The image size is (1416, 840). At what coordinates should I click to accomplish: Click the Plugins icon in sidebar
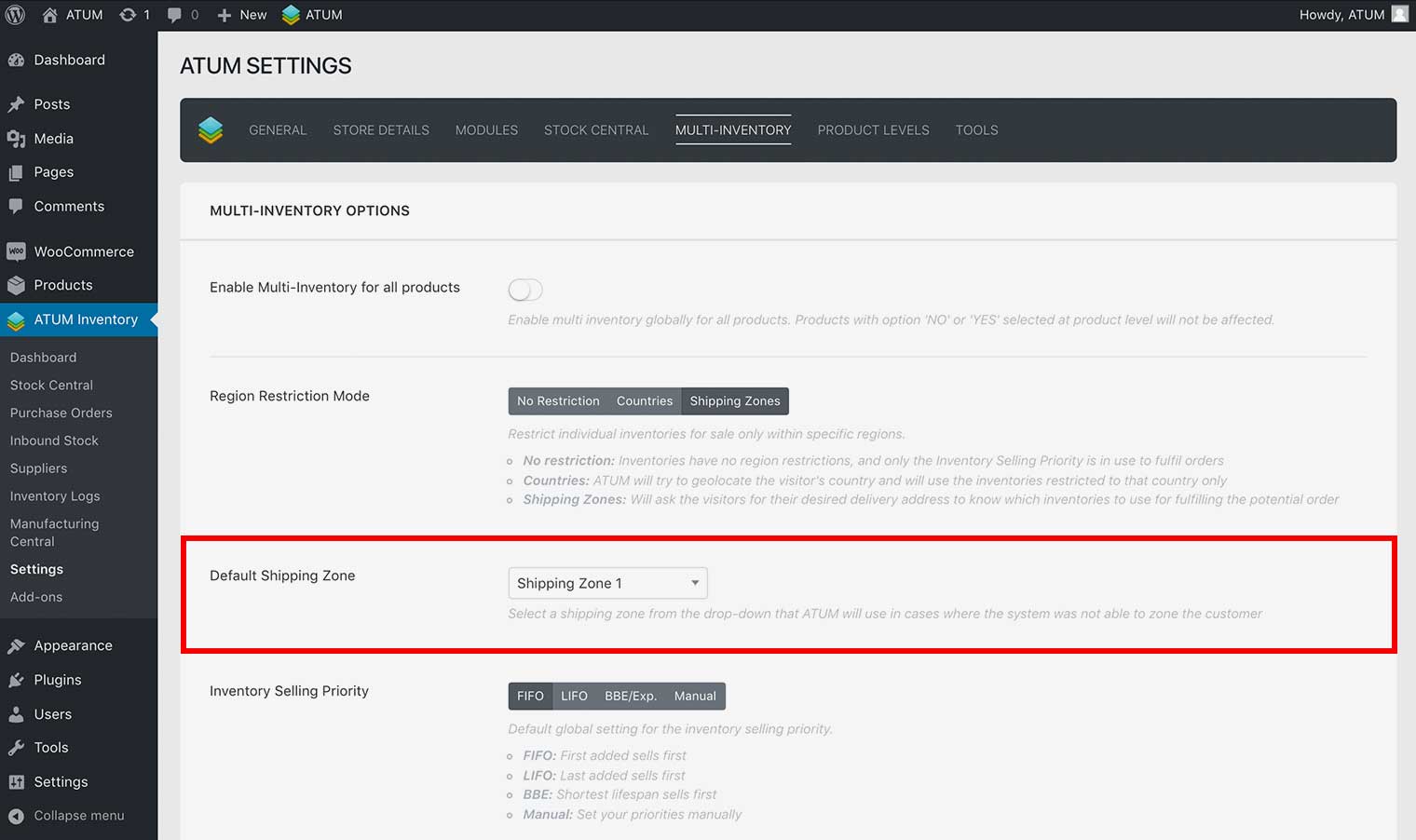point(16,680)
